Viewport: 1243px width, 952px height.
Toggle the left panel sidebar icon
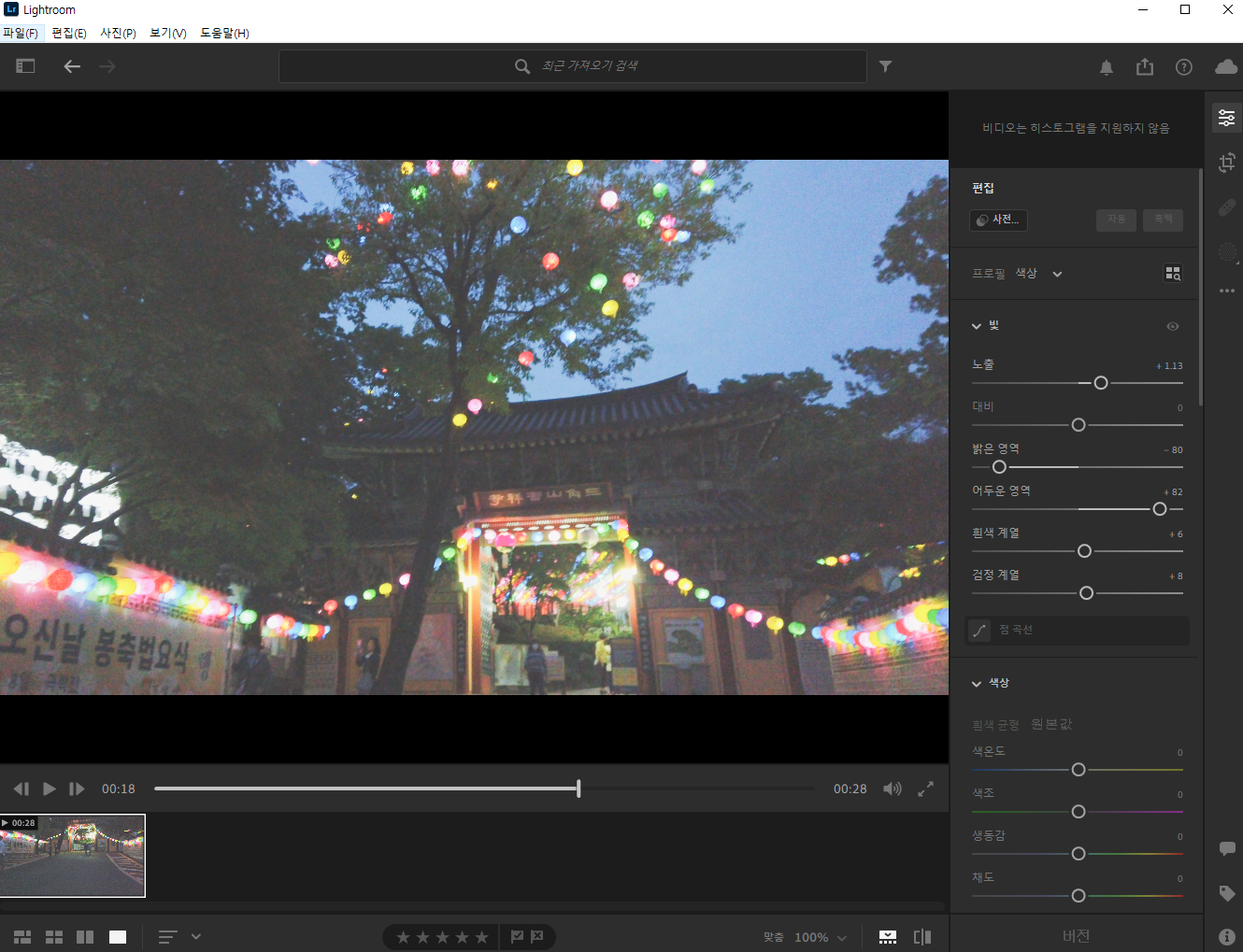tap(25, 66)
